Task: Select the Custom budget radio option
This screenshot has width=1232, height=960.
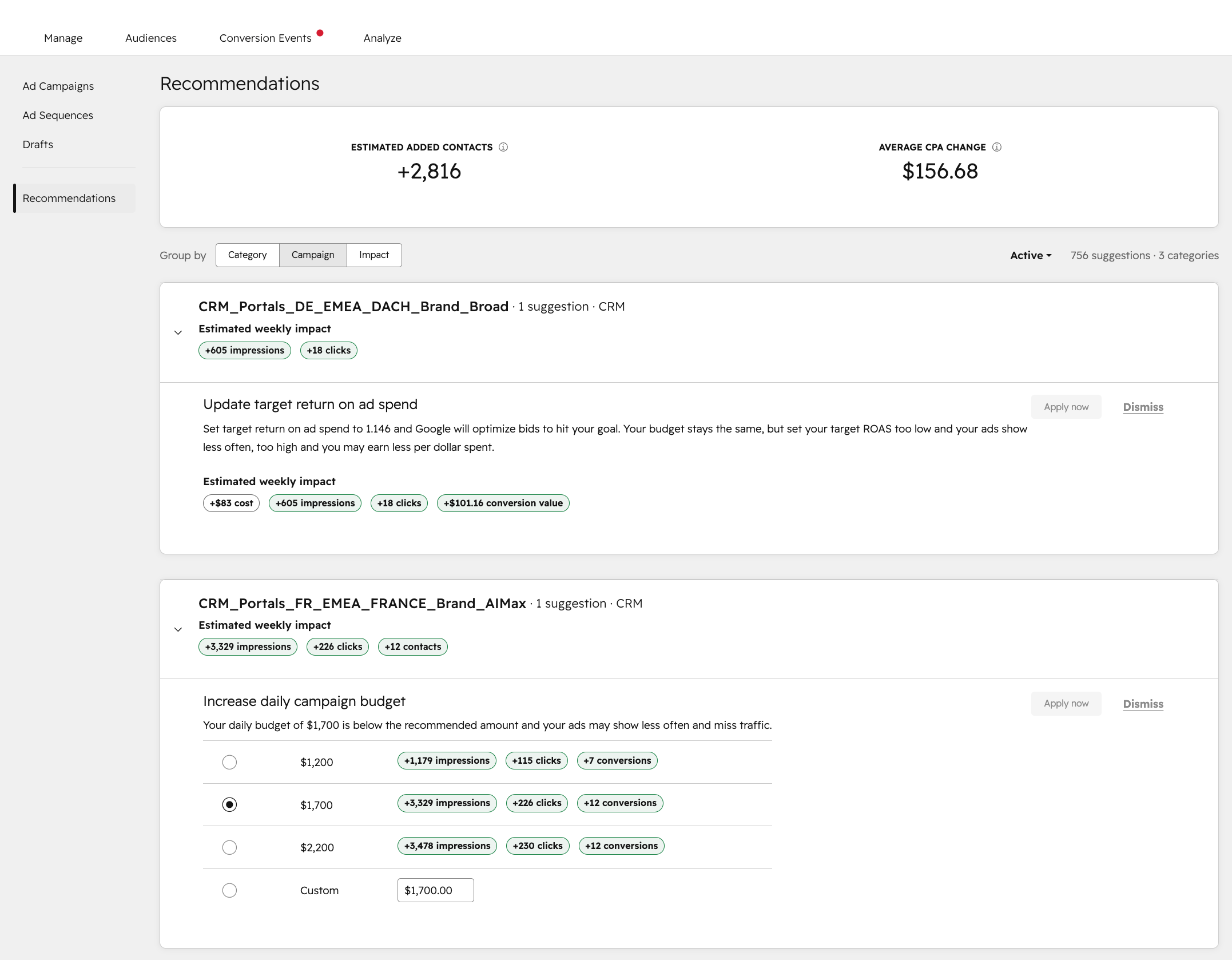Action: click(229, 890)
